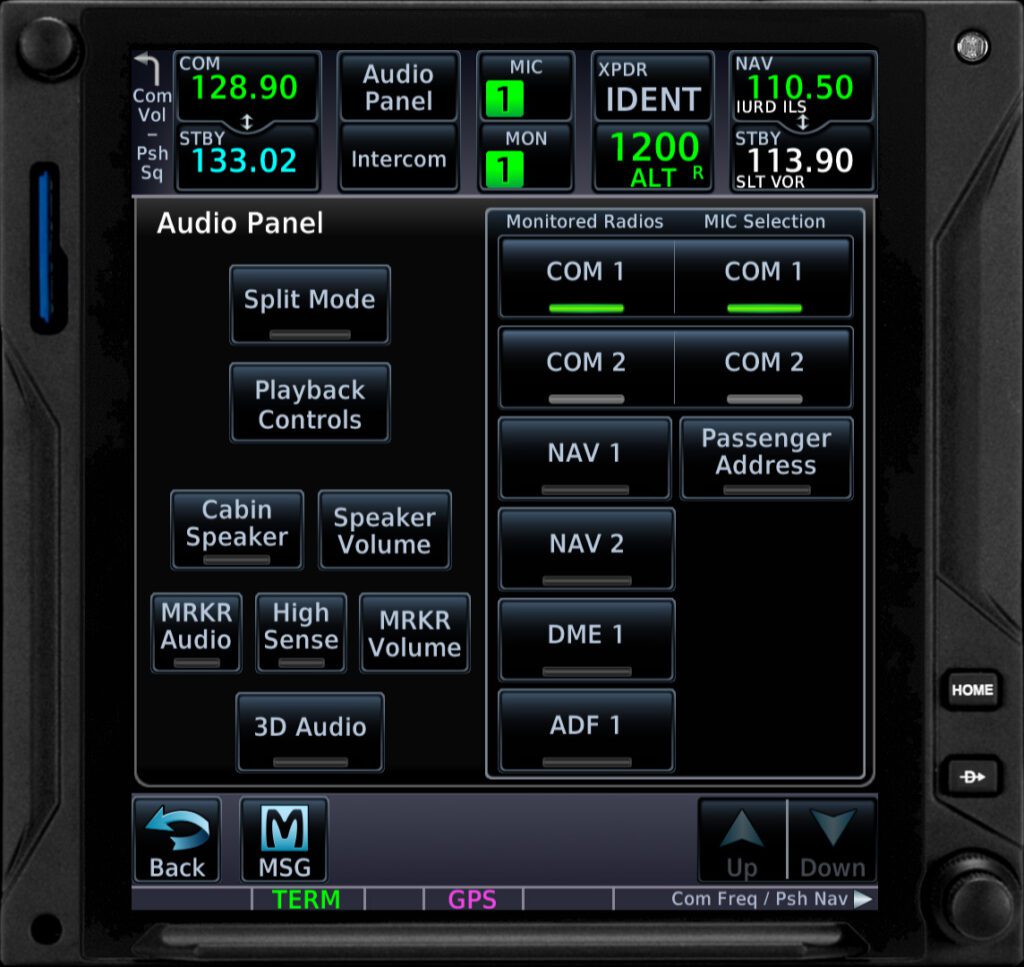1024x967 pixels.
Task: Tap the Up arrow button
Action: (x=742, y=840)
